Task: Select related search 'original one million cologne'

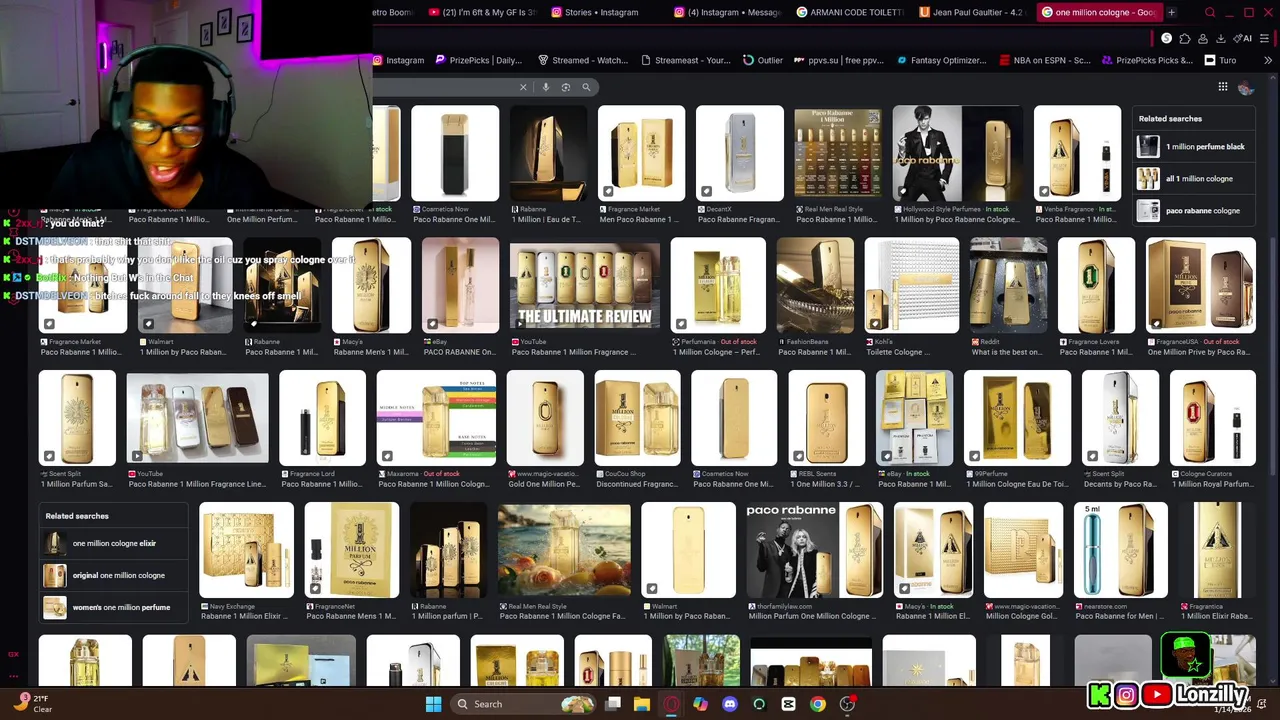Action: pyautogui.click(x=114, y=575)
